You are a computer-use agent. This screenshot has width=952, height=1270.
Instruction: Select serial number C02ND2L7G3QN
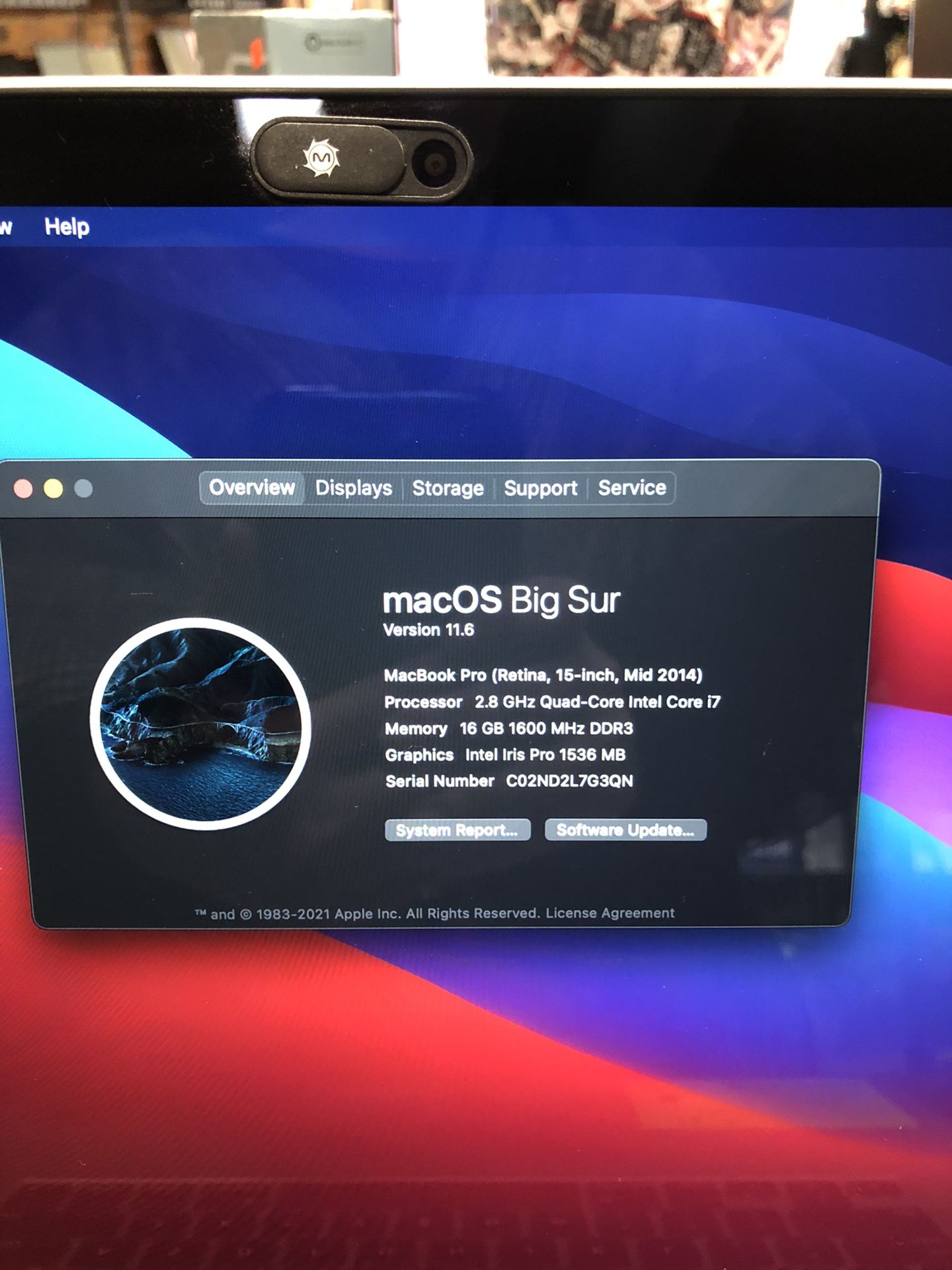[569, 781]
